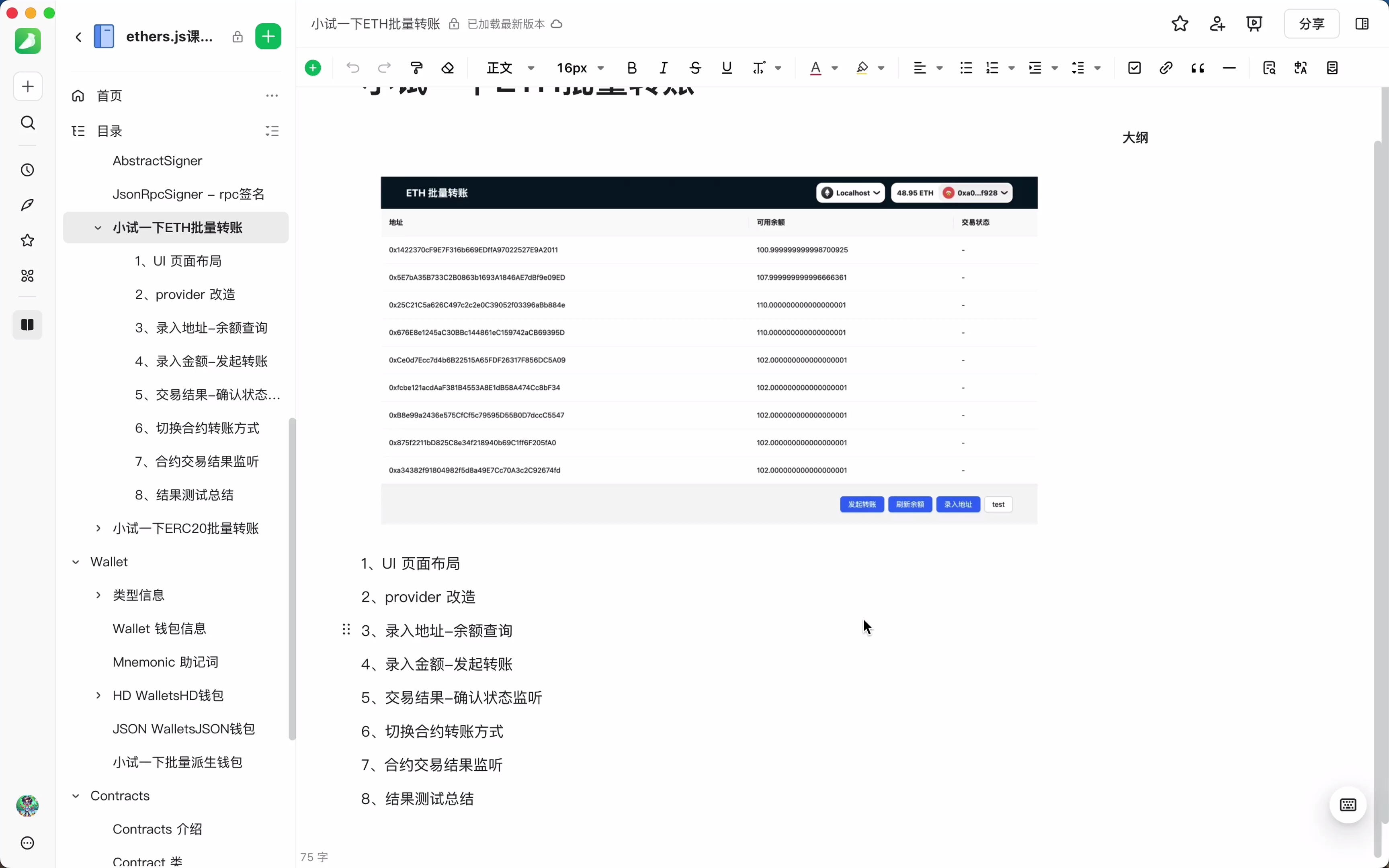Open search in left sidebar
The image size is (1389, 868).
[x=28, y=123]
